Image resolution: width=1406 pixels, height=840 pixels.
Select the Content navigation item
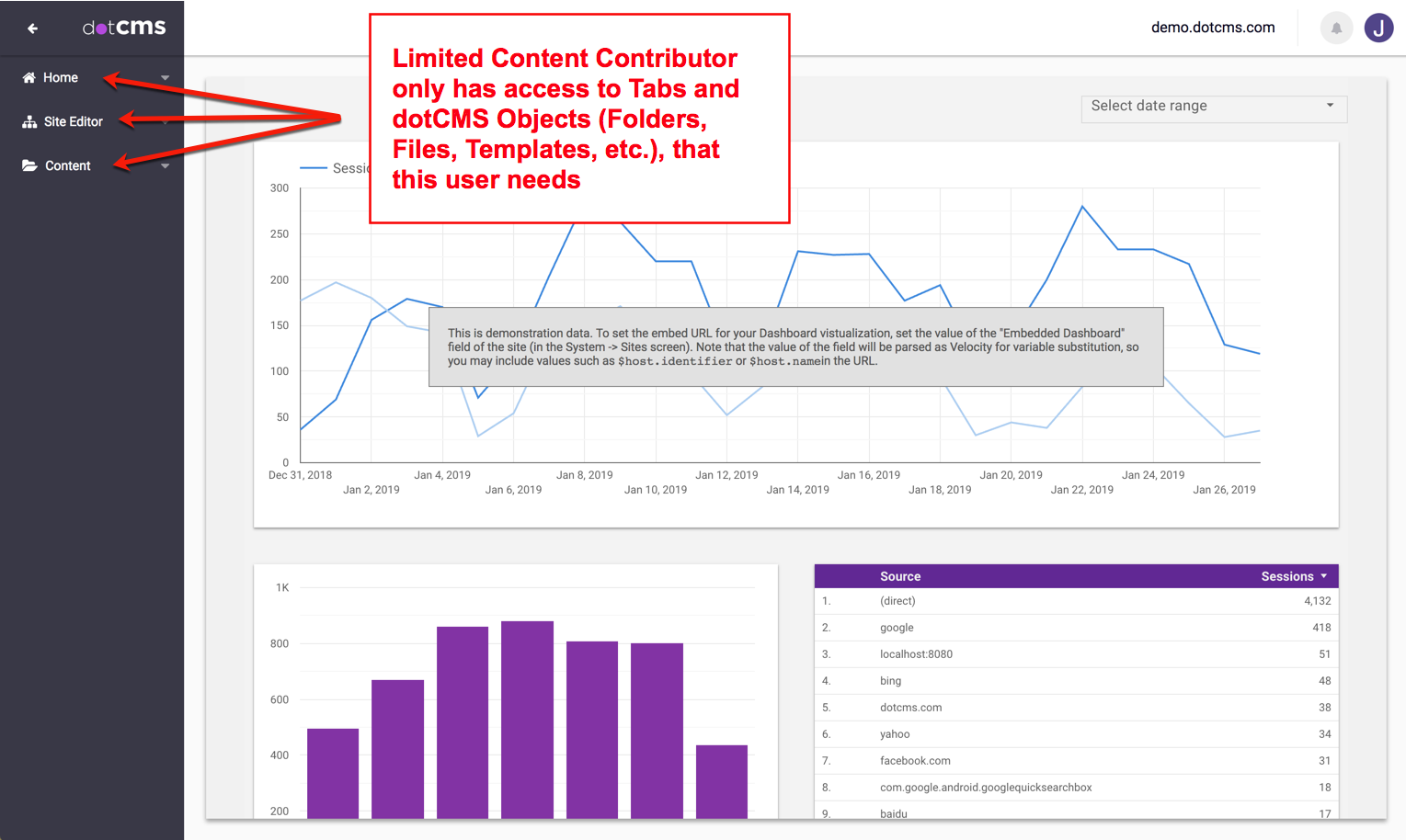coord(68,166)
